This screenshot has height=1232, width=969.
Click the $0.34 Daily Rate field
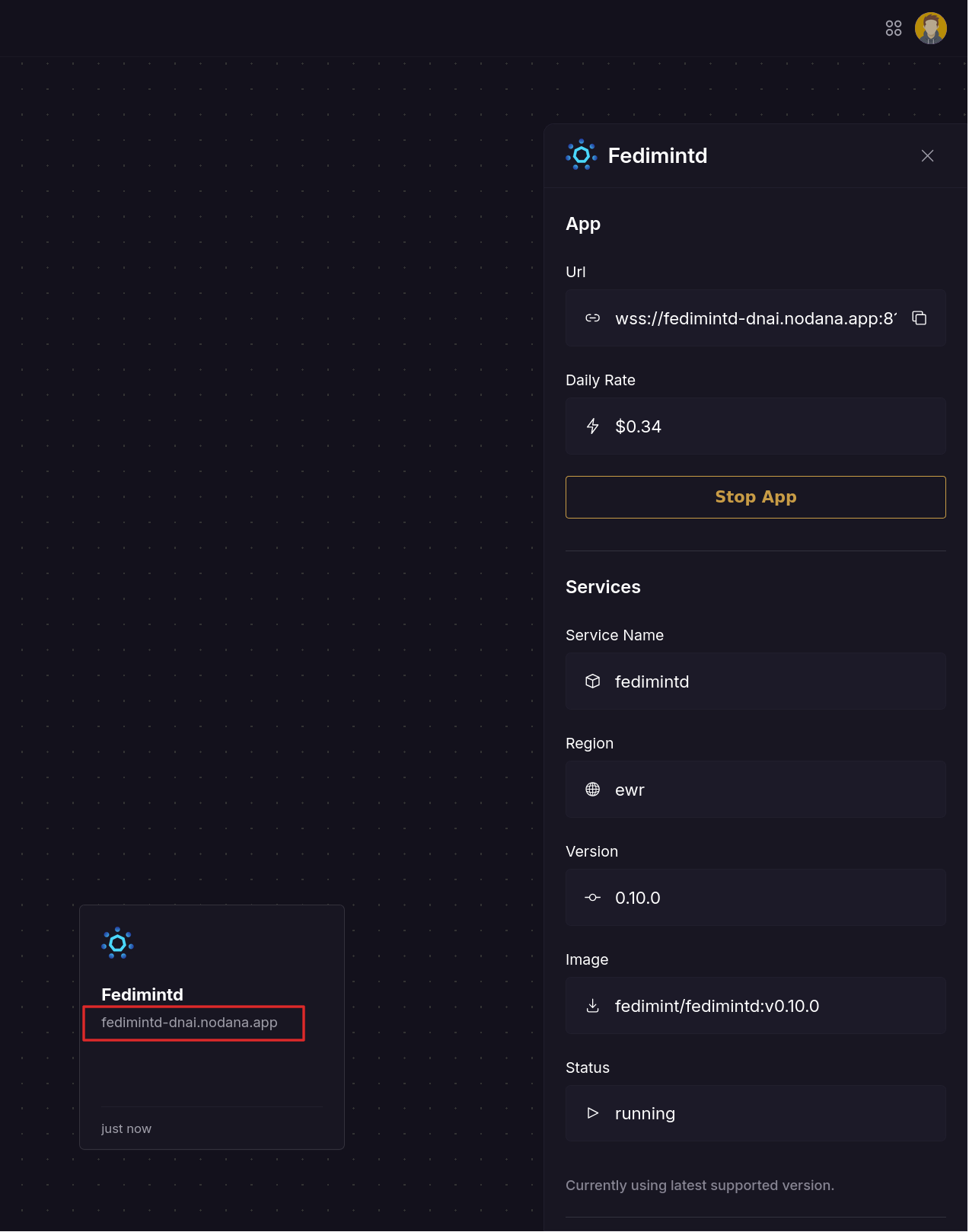(x=754, y=426)
